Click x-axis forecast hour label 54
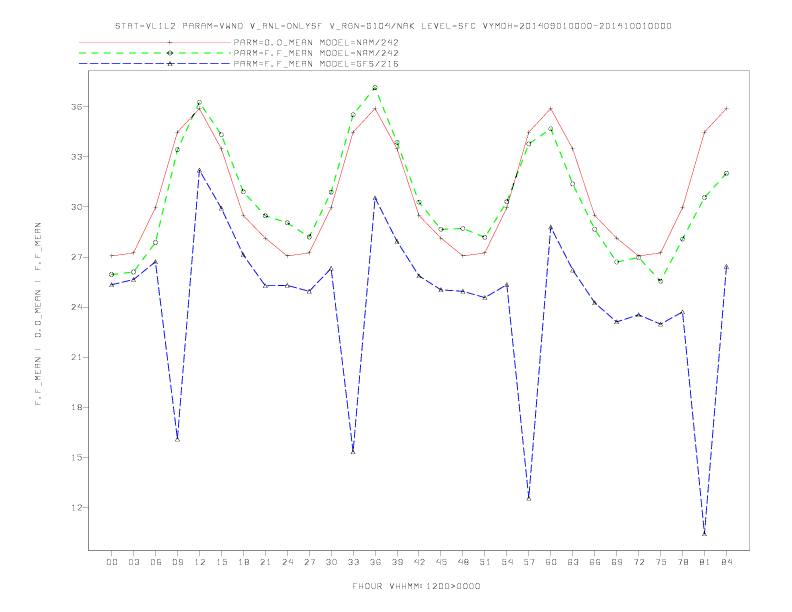 (507, 562)
